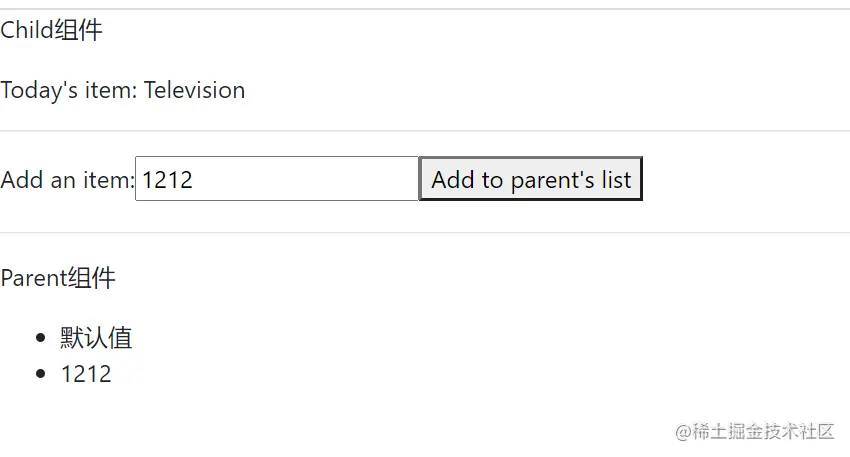
Task: Select the "1212" entry in the parent list
Action: (x=86, y=374)
